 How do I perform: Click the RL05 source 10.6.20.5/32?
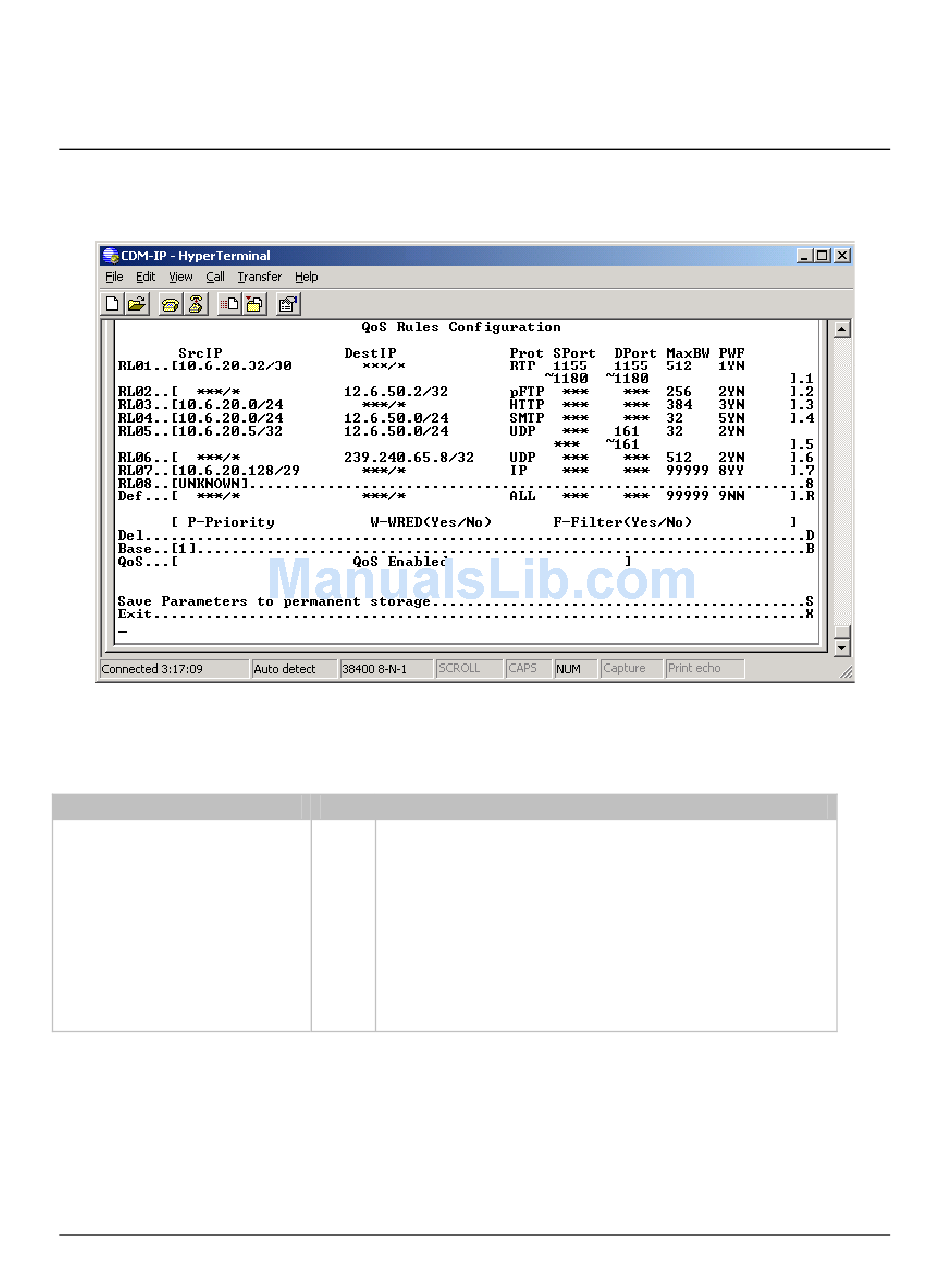point(231,431)
